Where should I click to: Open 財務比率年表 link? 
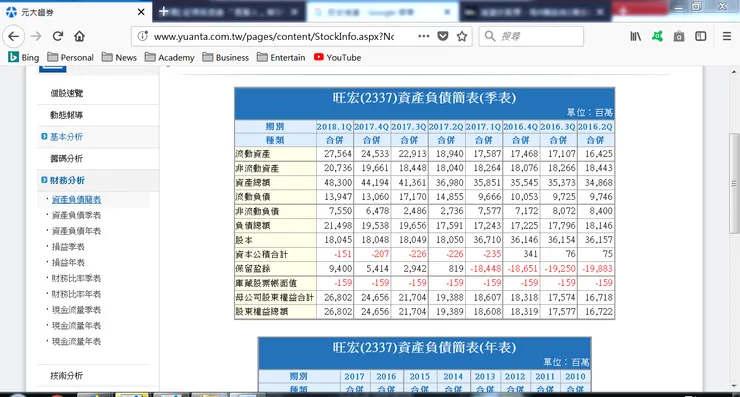pyautogui.click(x=76, y=294)
